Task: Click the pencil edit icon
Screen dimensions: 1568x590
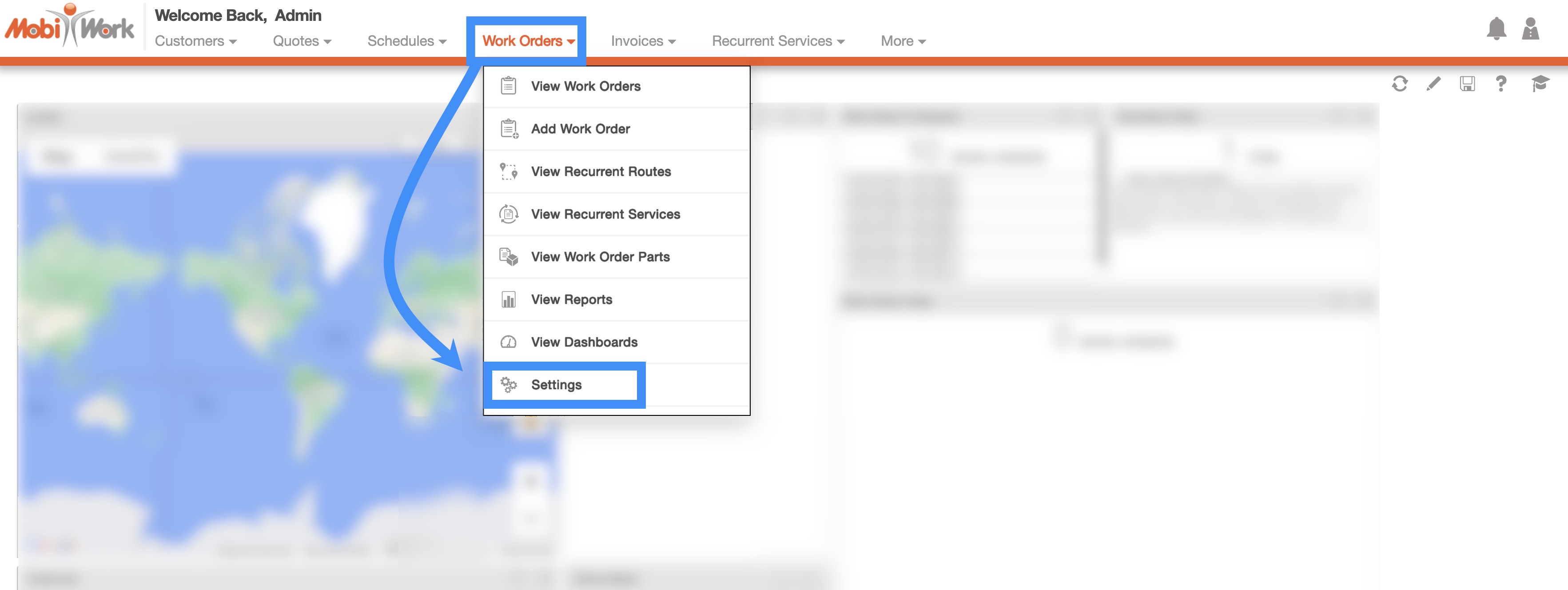Action: (x=1433, y=84)
